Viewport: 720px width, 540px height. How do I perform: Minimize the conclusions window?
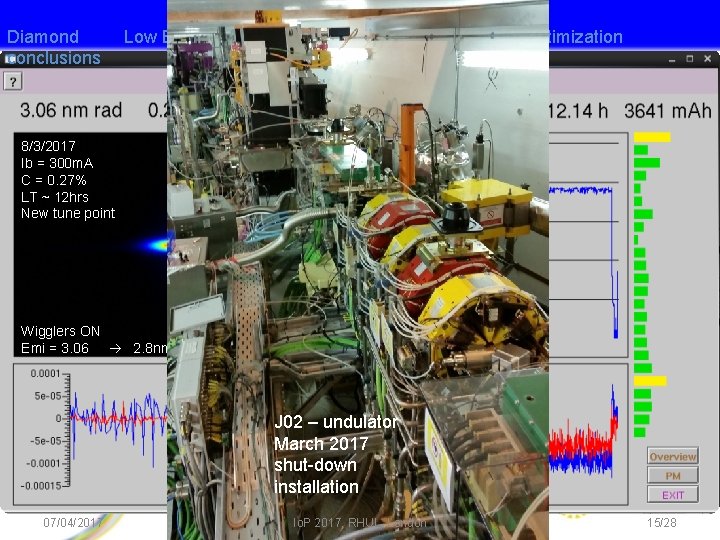pyautogui.click(x=672, y=59)
